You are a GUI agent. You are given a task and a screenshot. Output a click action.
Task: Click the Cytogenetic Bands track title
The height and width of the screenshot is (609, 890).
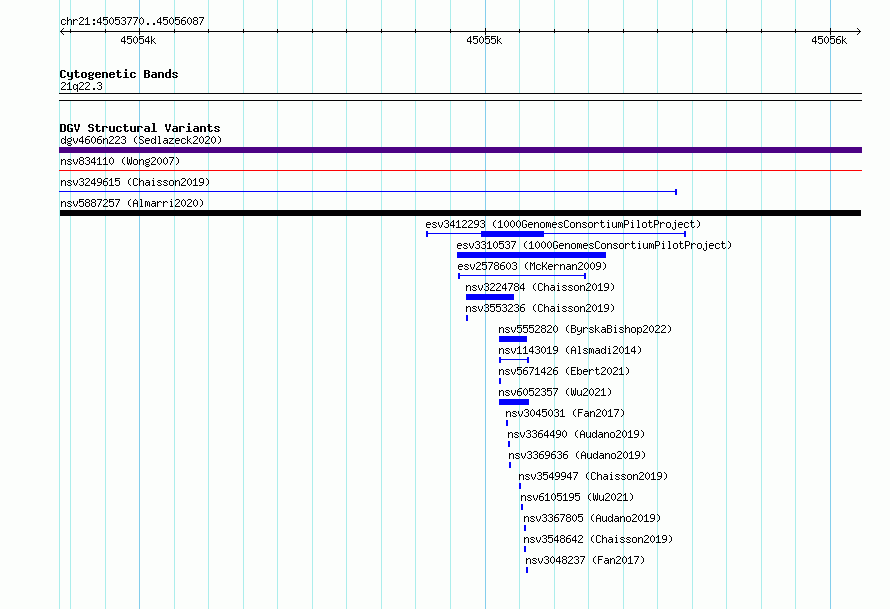119,74
